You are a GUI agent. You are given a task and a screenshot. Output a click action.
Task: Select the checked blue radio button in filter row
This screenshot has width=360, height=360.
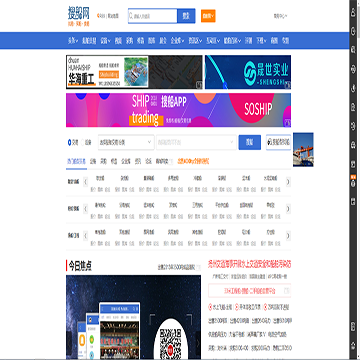pos(69,143)
